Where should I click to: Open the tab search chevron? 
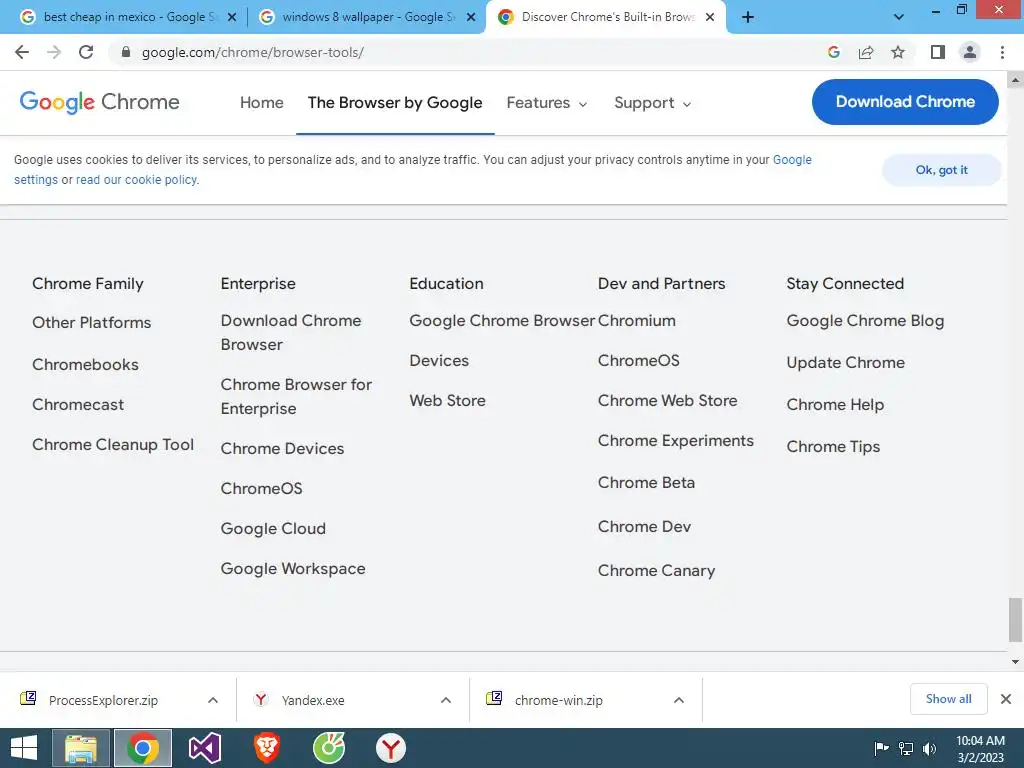899,17
